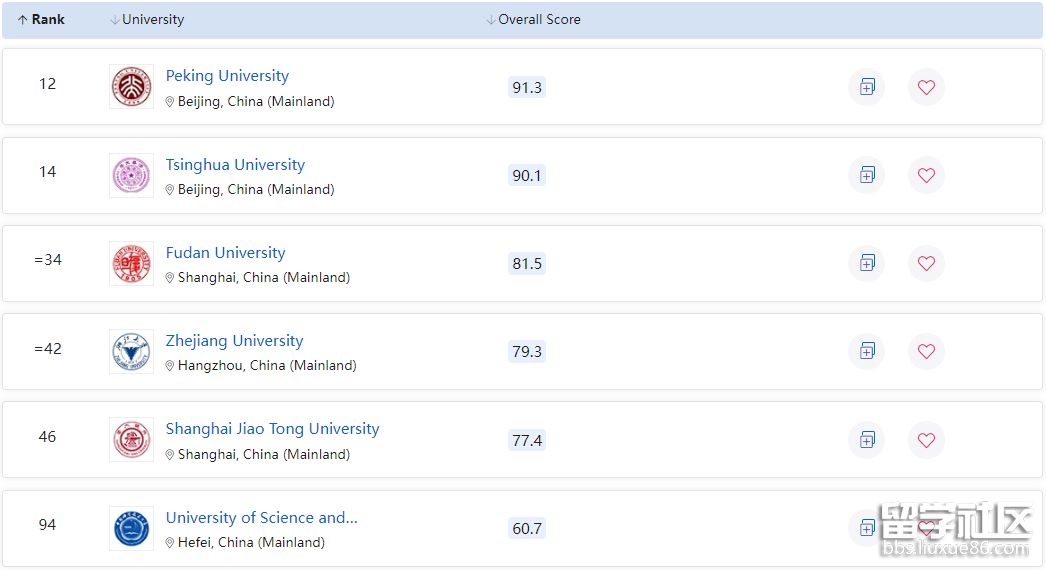The image size is (1046, 570).
Task: Click Zhejiang University logo
Action: tap(131, 352)
